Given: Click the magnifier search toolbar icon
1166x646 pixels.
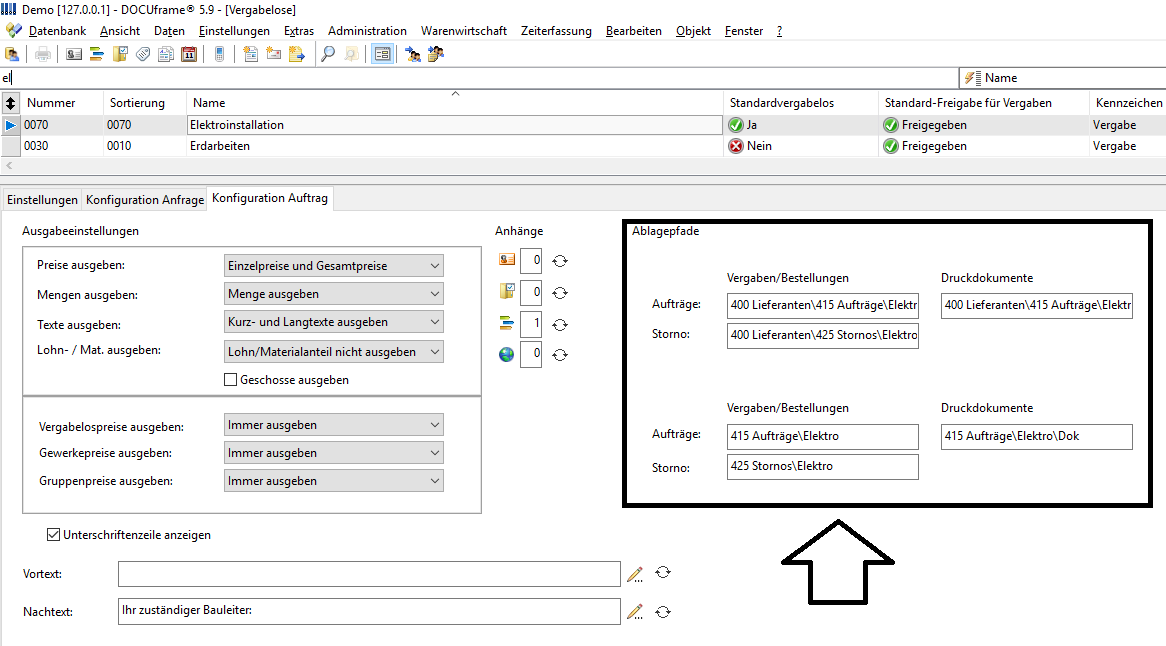Looking at the screenshot, I should point(328,54).
